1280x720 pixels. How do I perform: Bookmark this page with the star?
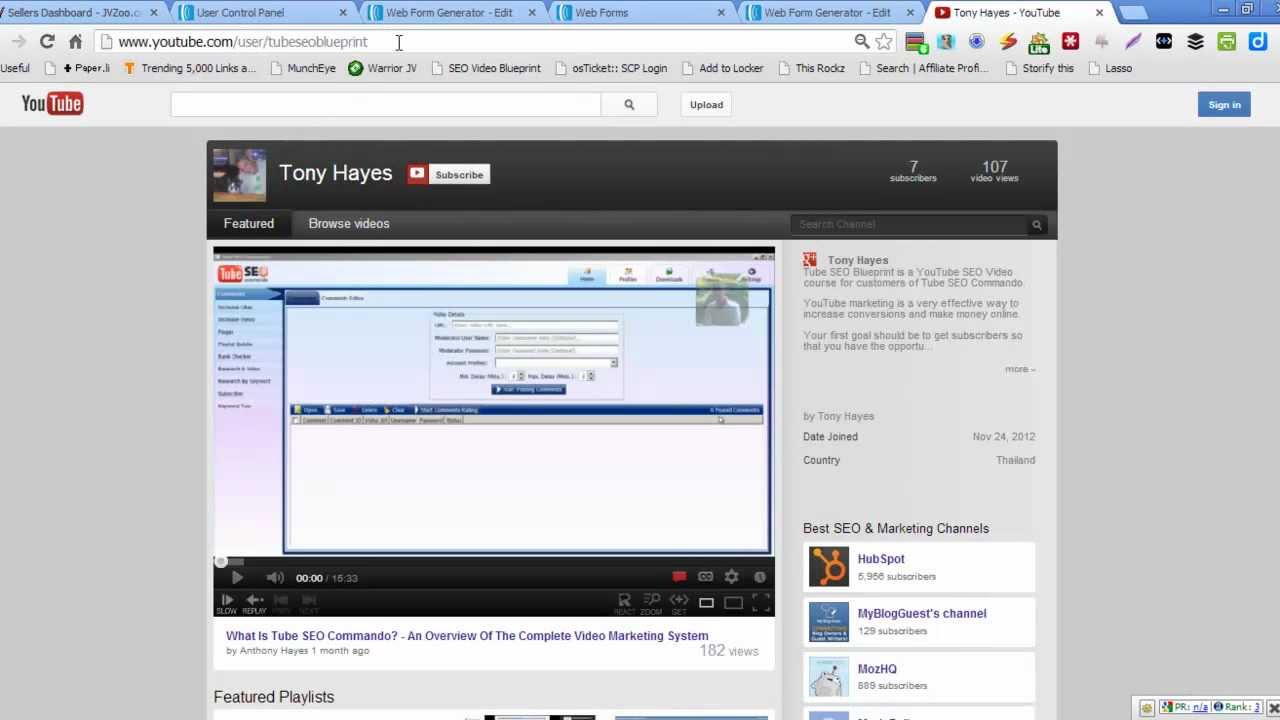884,41
